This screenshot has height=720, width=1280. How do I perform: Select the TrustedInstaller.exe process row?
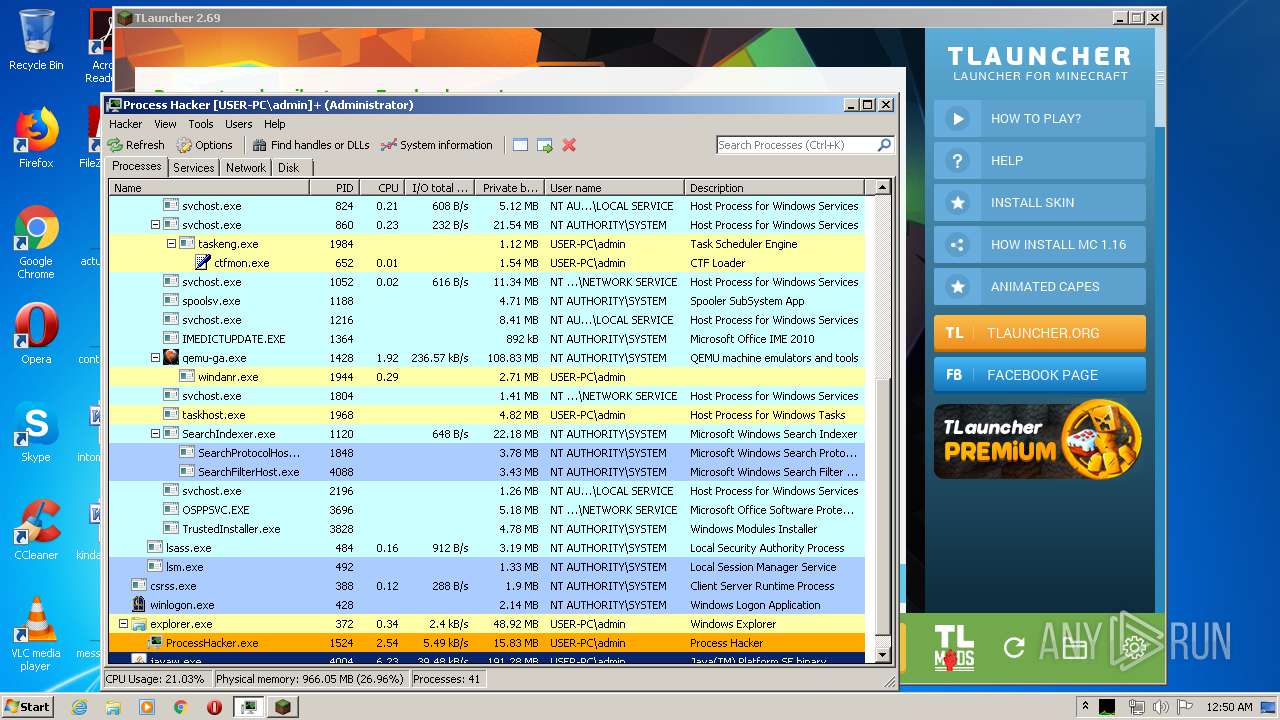pos(487,529)
